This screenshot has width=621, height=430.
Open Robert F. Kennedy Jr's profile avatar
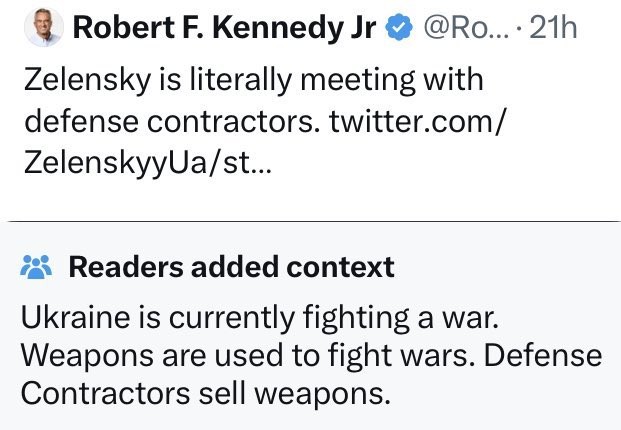[41, 29]
